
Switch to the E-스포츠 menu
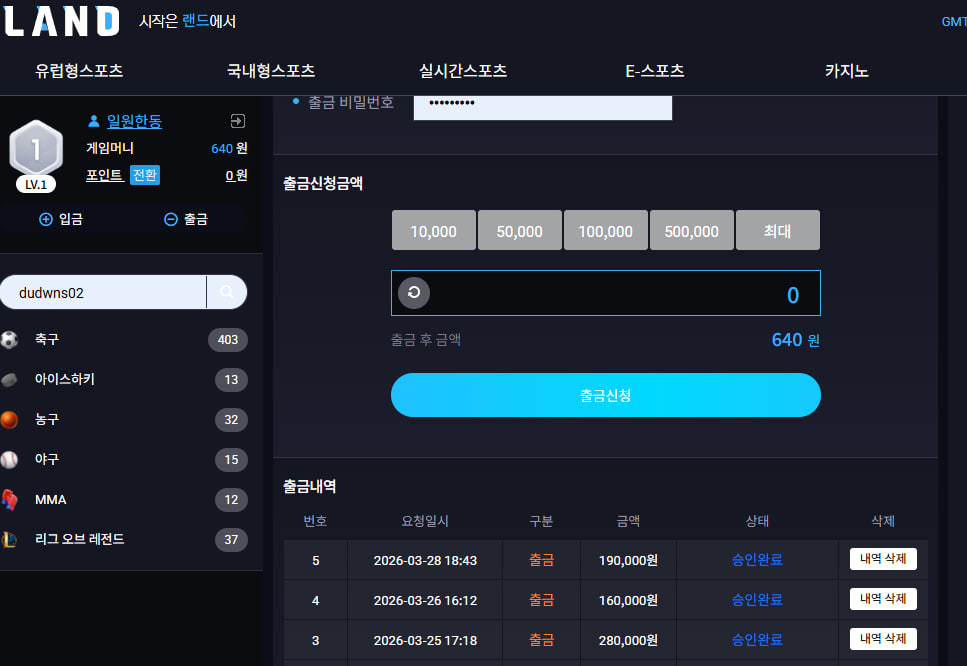(655, 71)
